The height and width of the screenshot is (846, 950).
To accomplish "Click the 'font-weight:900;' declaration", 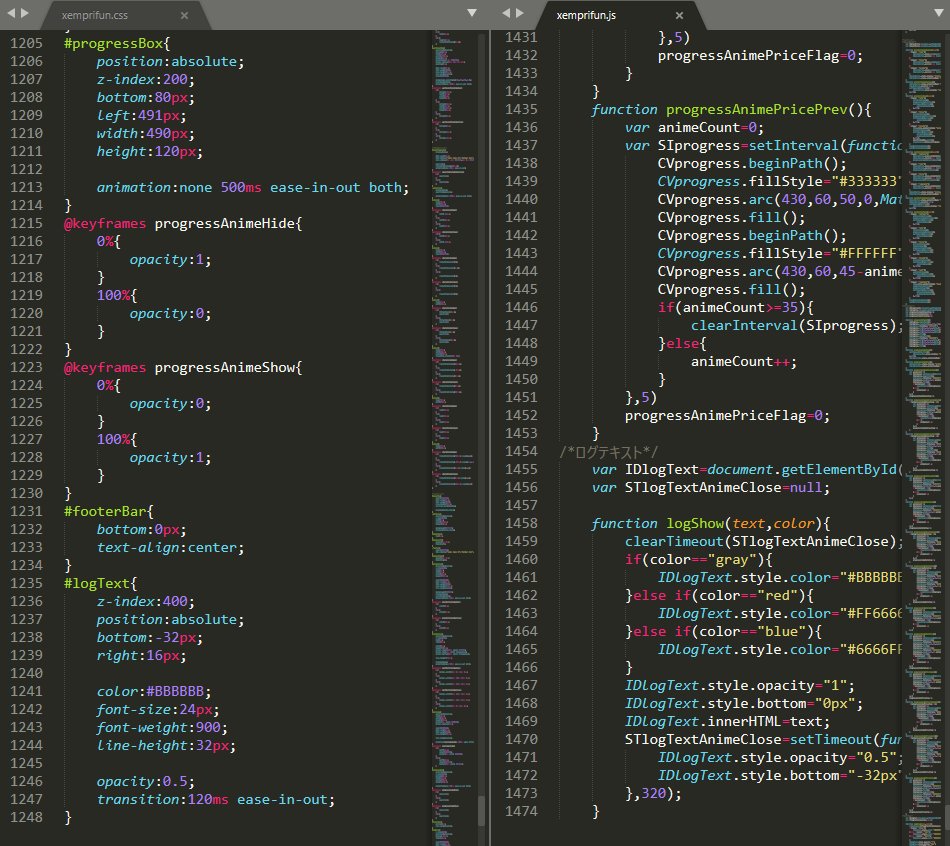I will tap(162, 728).
